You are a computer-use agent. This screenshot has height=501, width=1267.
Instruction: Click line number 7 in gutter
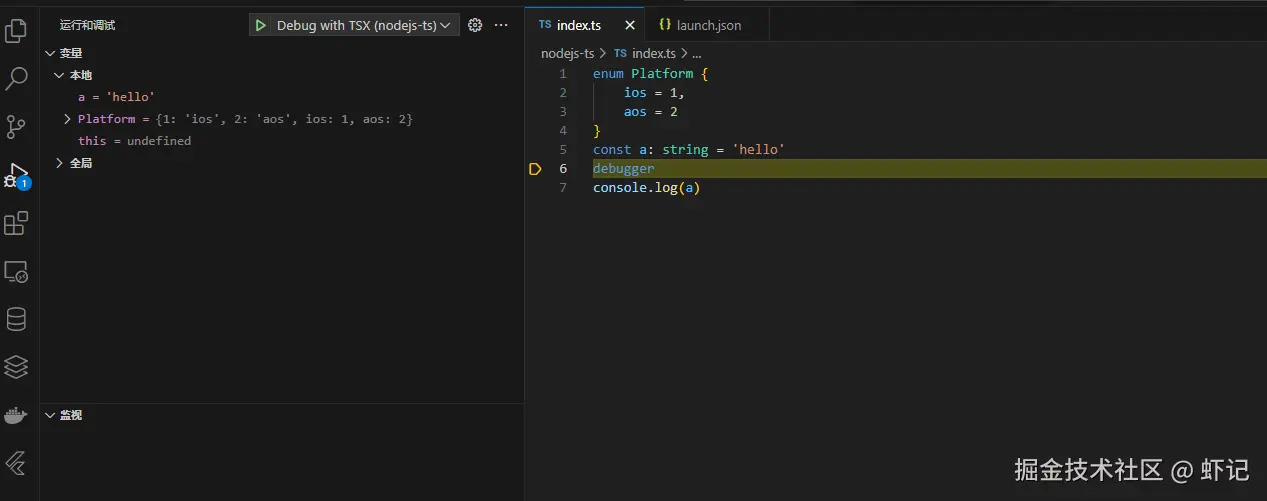point(563,188)
